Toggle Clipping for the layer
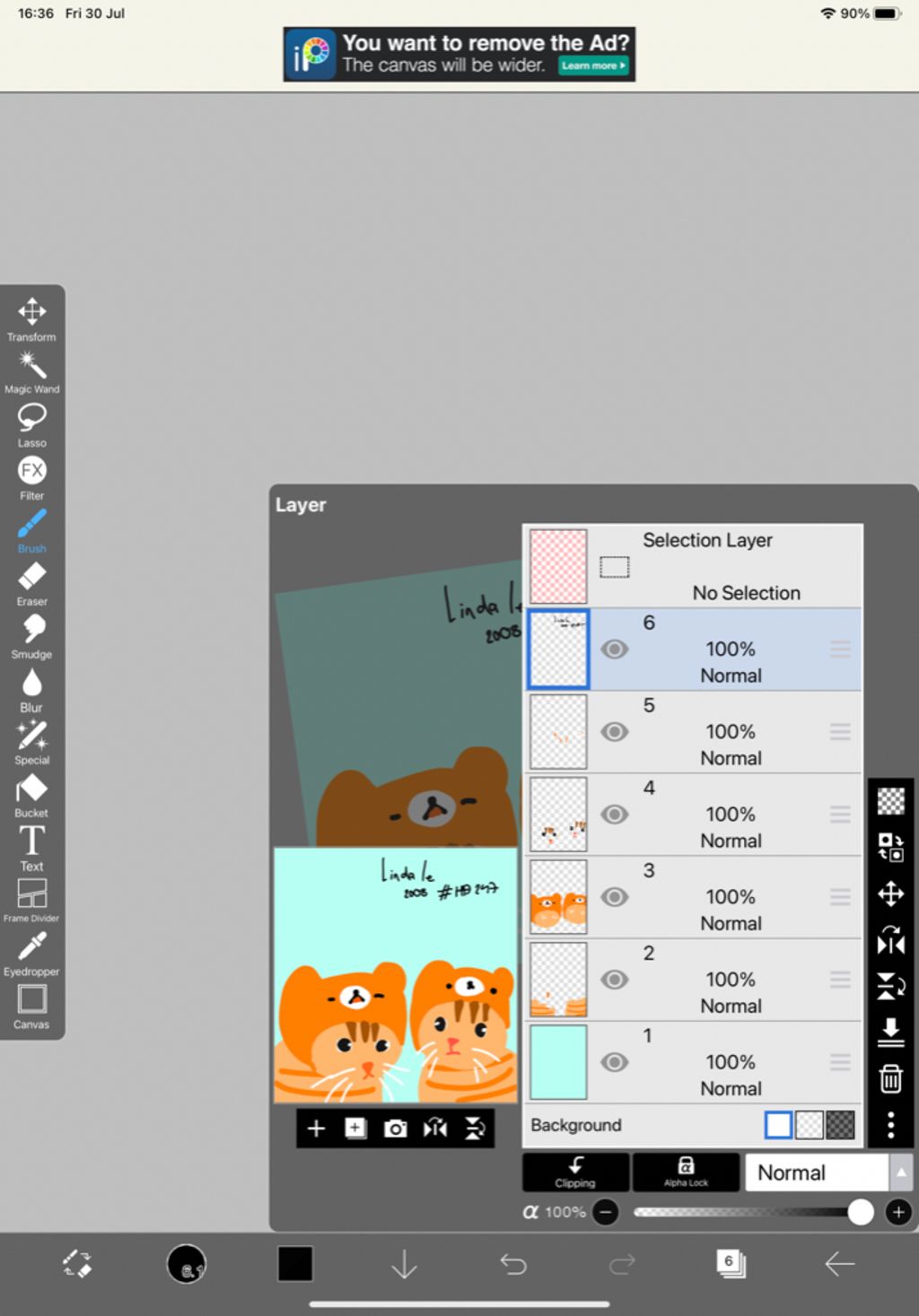Screen dimensions: 919x1316 point(575,1172)
